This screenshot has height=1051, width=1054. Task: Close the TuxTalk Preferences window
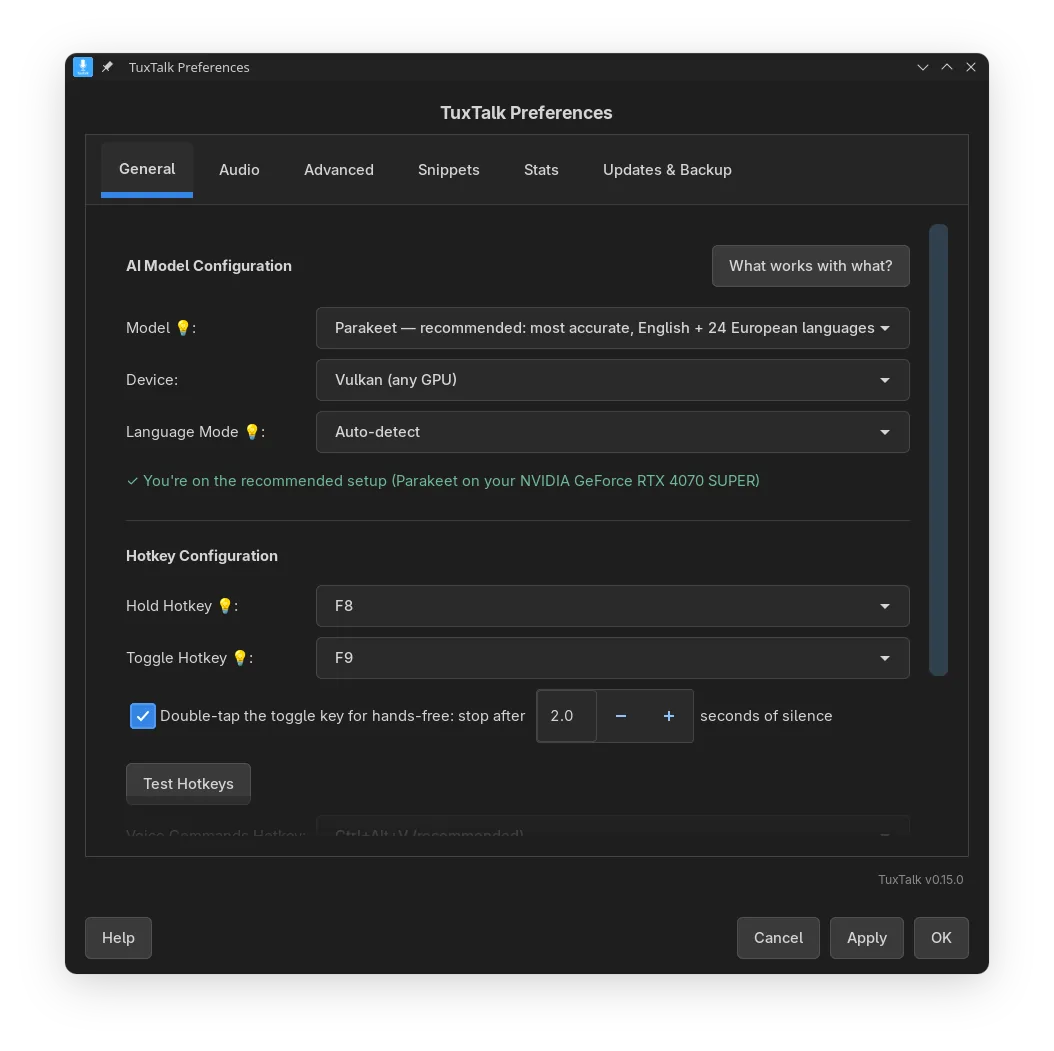coord(971,67)
